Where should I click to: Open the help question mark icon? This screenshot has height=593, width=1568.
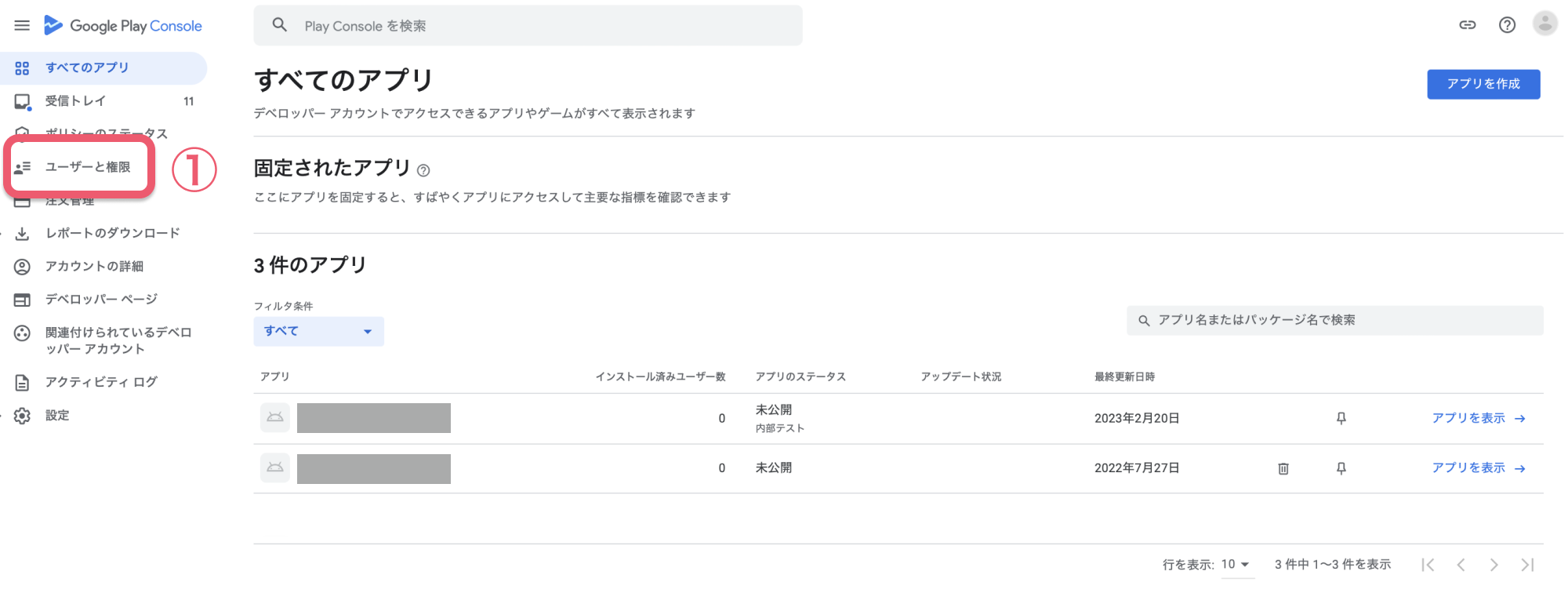pos(1507,25)
